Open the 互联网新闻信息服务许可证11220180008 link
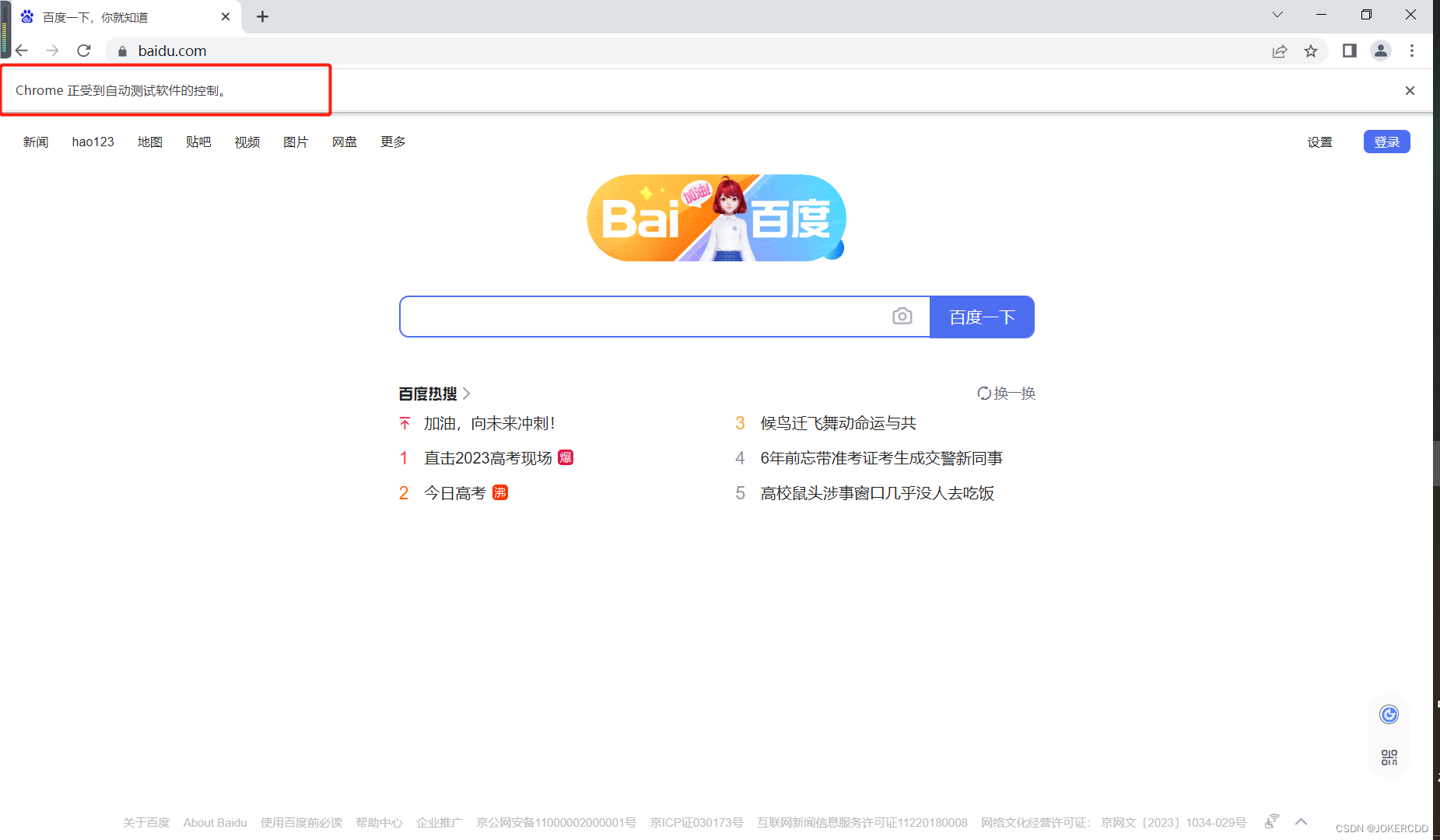The width and height of the screenshot is (1440, 840). [863, 823]
